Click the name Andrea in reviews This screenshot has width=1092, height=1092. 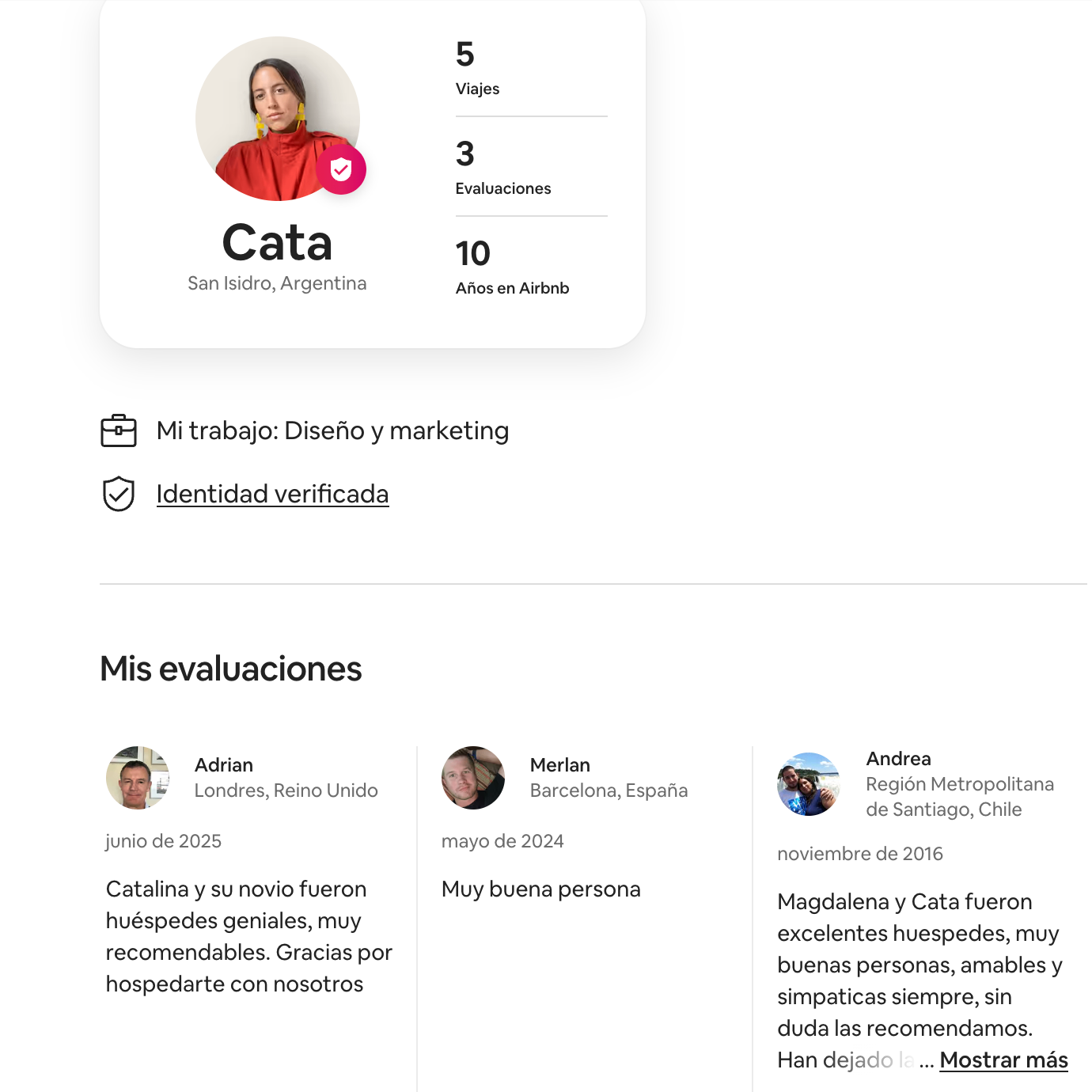(898, 759)
